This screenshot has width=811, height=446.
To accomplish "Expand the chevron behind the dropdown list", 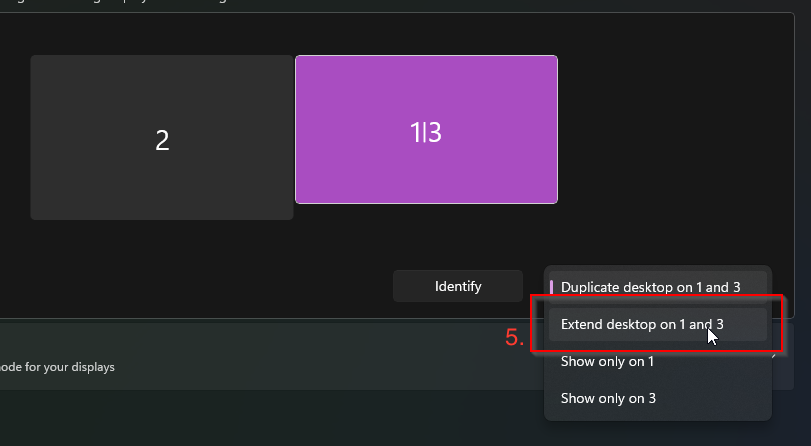I will point(775,356).
